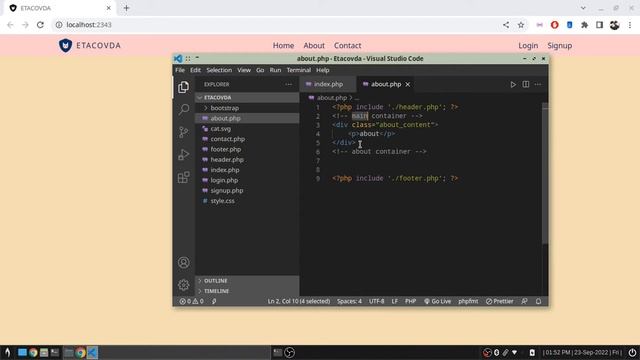Click the Login link
Screen dimensions: 640x360
point(528,46)
